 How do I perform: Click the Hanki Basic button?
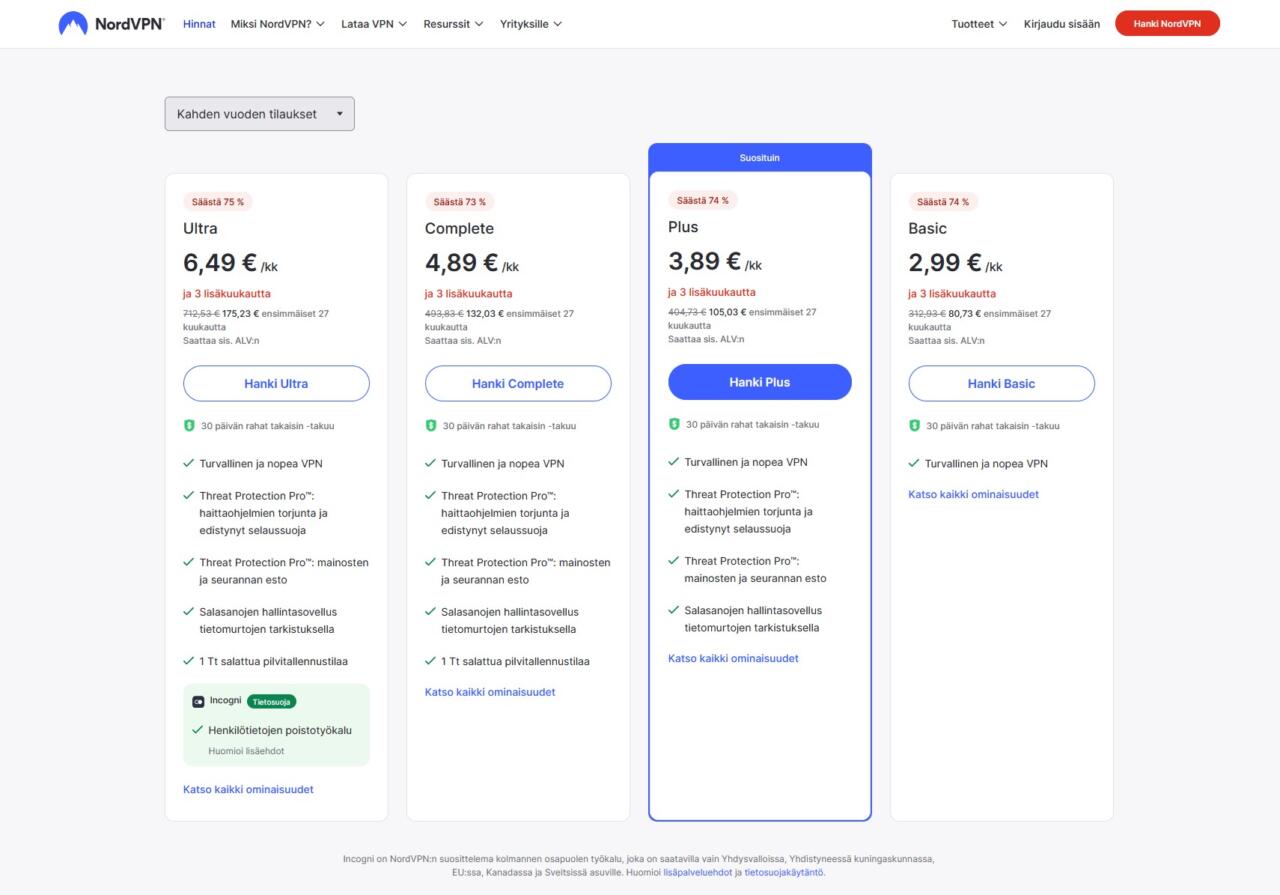(x=1001, y=384)
